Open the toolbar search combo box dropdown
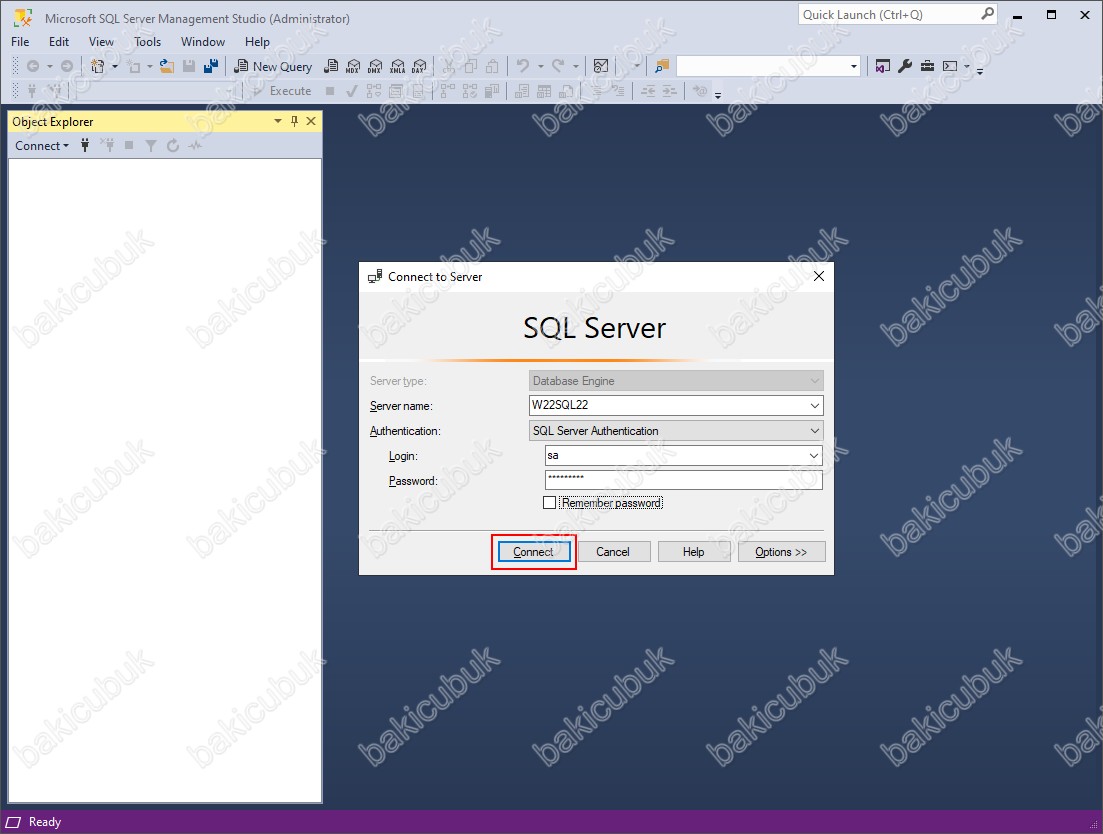This screenshot has height=834, width=1103. (853, 66)
